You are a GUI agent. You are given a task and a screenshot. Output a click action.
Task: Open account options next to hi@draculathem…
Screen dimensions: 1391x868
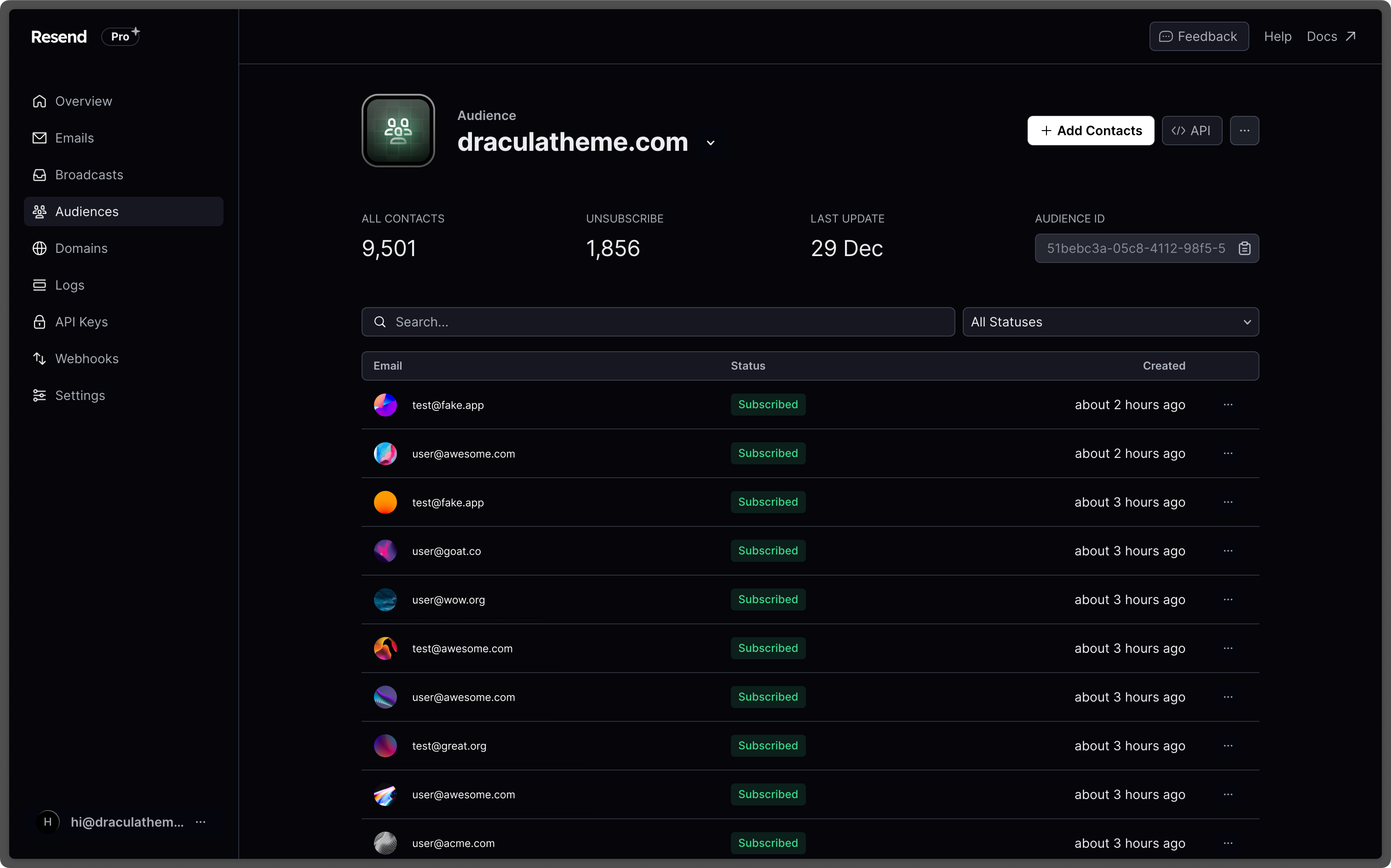click(x=201, y=822)
